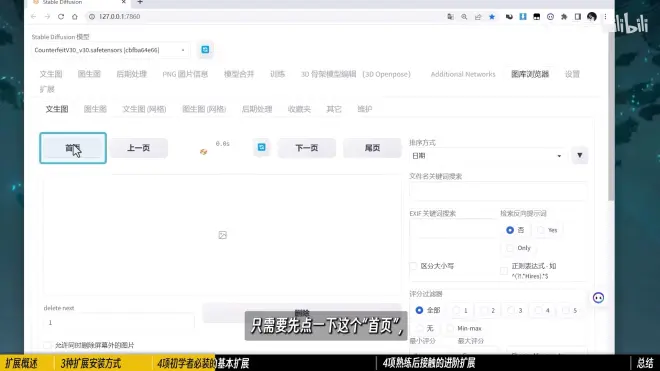Select Yes for 检索反向提示词
The height and width of the screenshot is (371, 660).
pos(541,230)
